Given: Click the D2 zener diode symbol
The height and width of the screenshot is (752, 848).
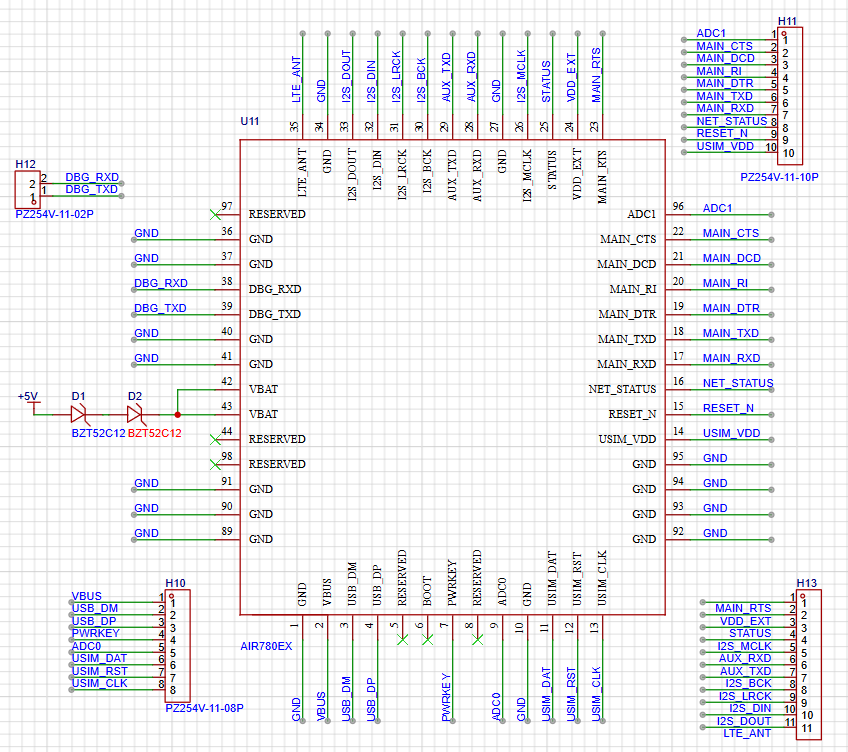Looking at the screenshot, I should (x=135, y=415).
